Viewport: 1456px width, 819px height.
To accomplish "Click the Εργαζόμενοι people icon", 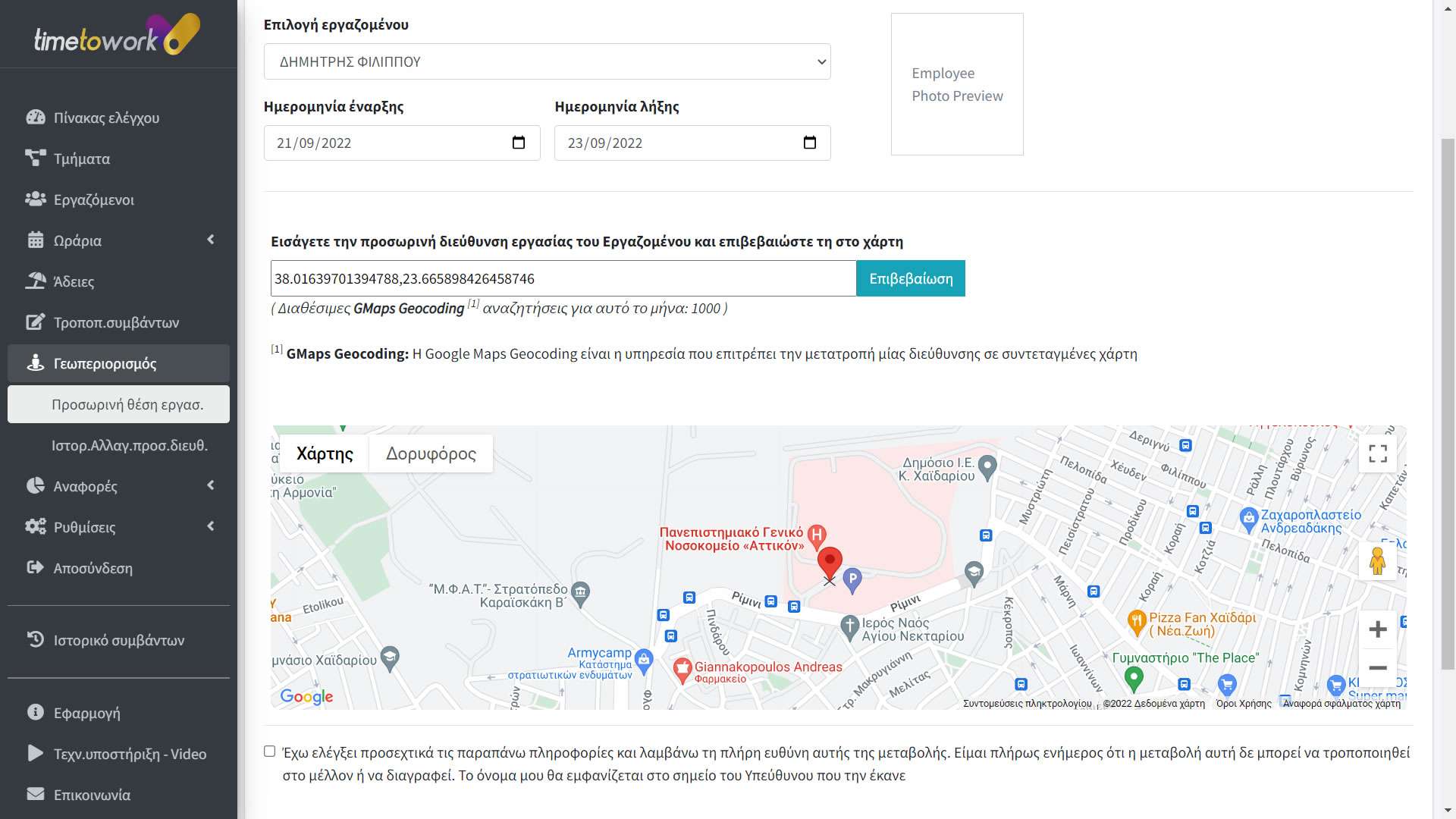I will tap(35, 199).
